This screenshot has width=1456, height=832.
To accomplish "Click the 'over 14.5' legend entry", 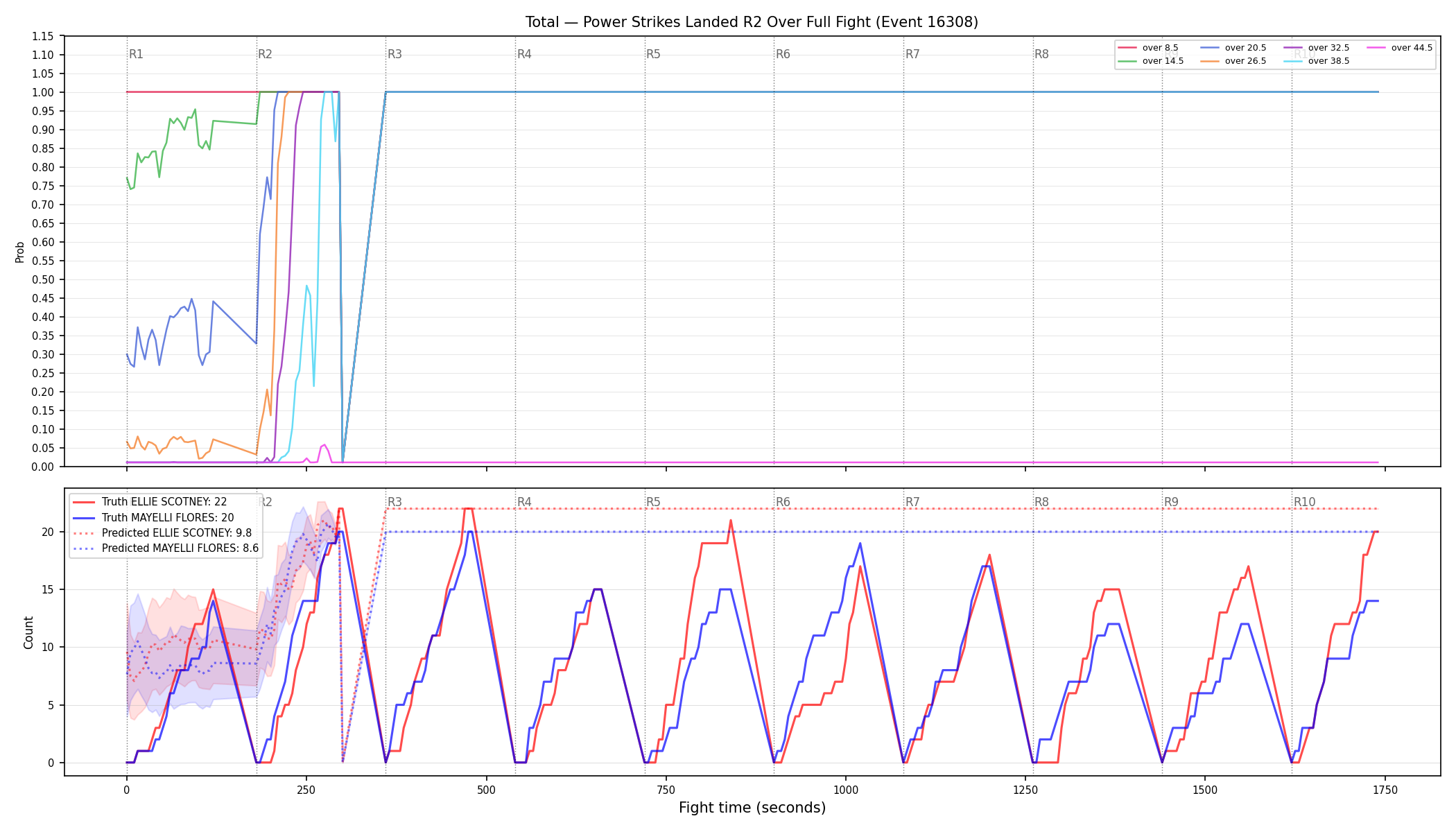I will [x=1151, y=61].
